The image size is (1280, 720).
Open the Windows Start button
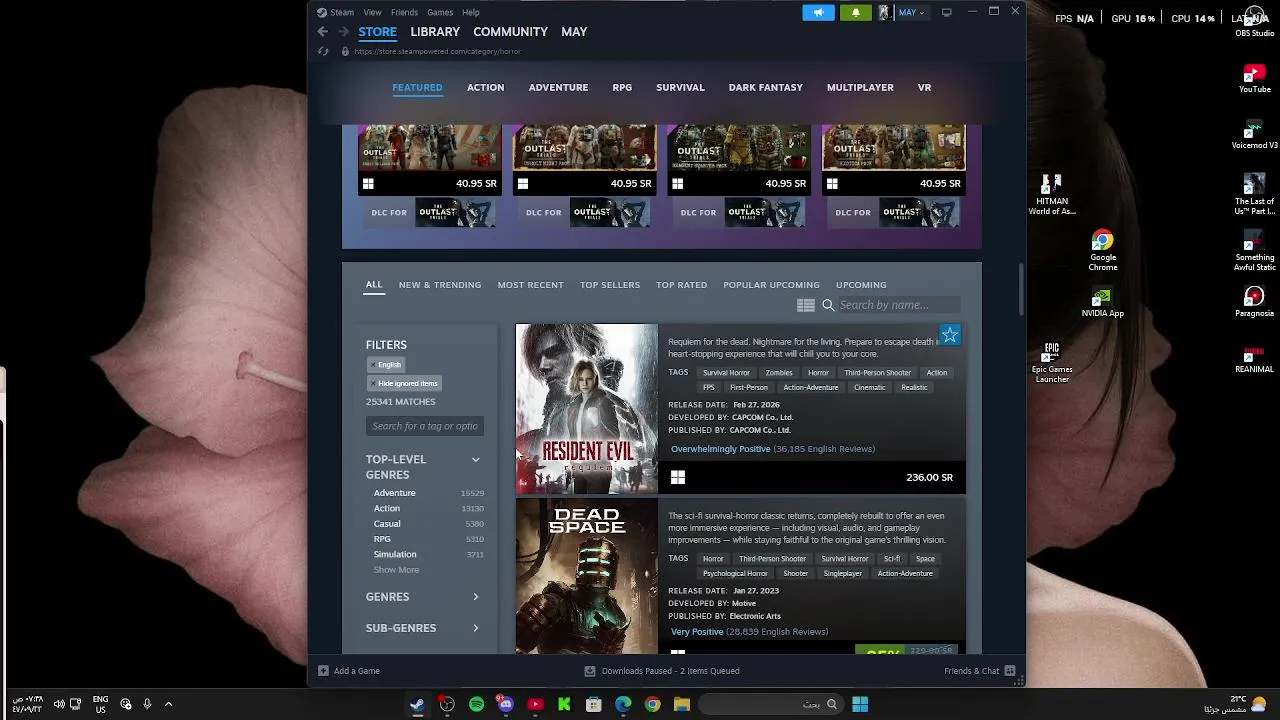point(860,704)
